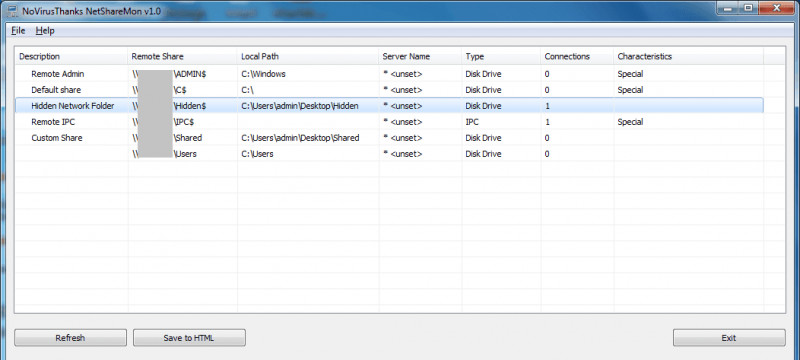Select the Hidden Network Folder row

click(389, 106)
